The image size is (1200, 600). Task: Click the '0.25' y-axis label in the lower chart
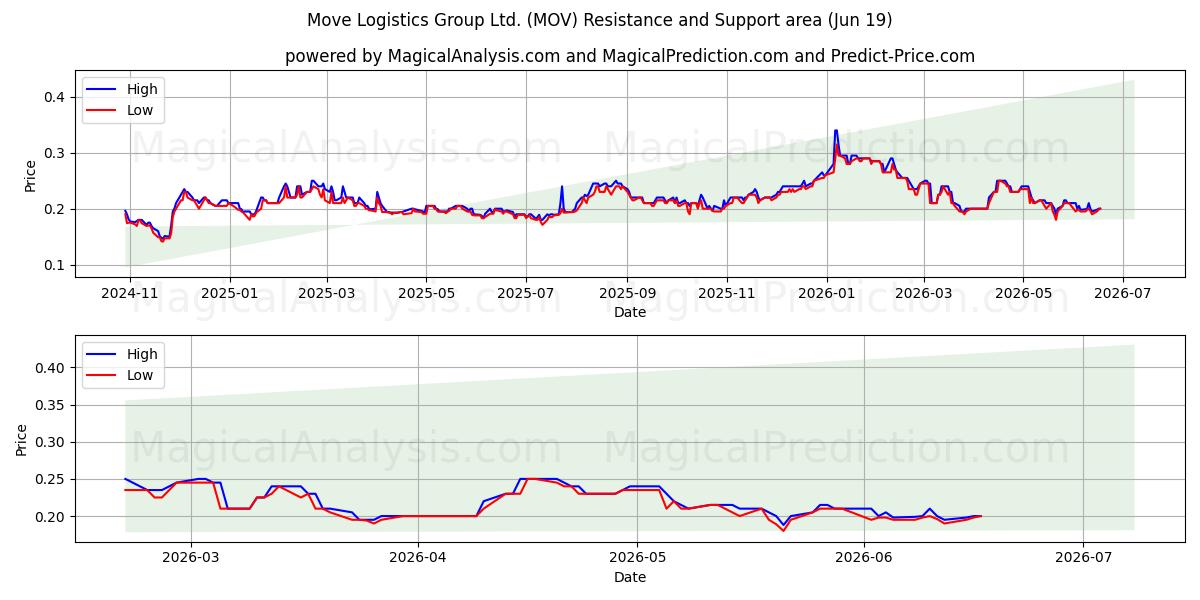[x=52, y=479]
